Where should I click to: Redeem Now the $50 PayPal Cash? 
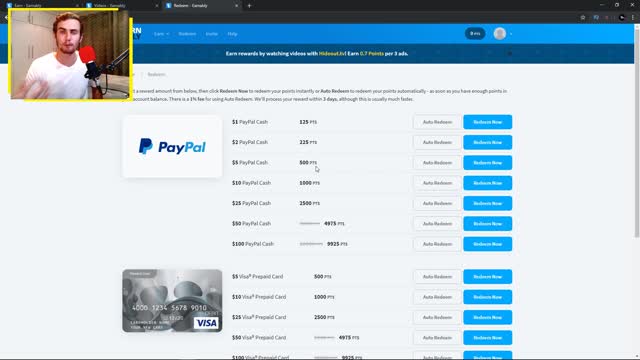tap(487, 224)
